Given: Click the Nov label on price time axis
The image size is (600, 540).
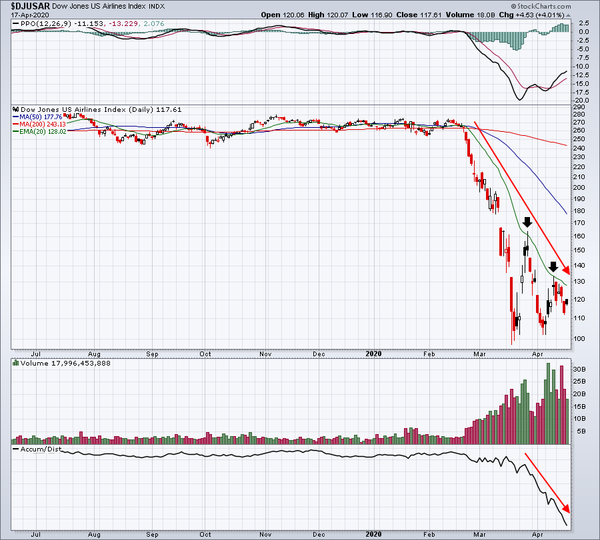Looking at the screenshot, I should point(265,353).
